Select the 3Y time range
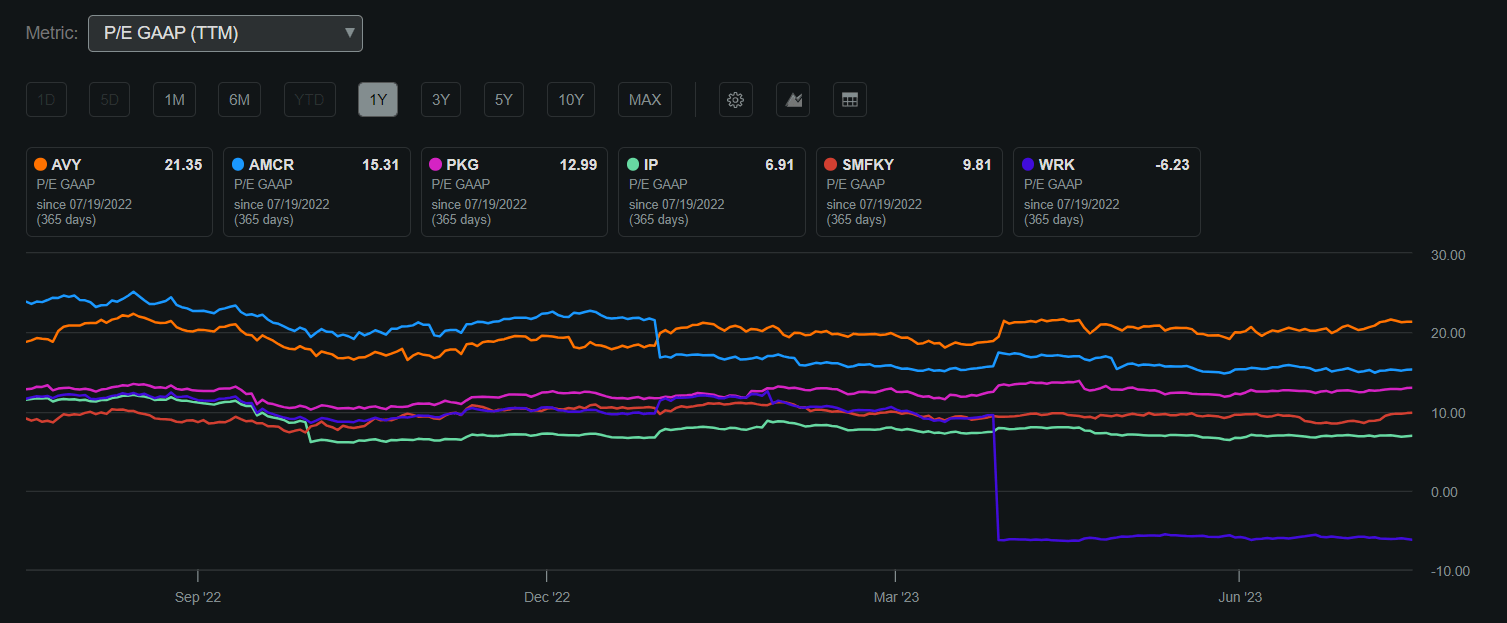The image size is (1507, 623). 441,100
